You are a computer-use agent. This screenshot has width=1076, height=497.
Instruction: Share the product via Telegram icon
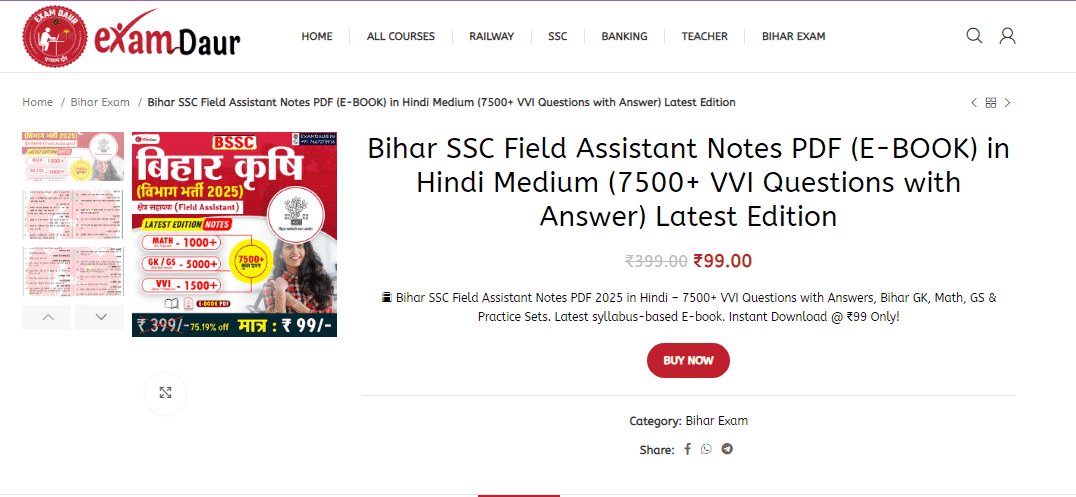(727, 450)
